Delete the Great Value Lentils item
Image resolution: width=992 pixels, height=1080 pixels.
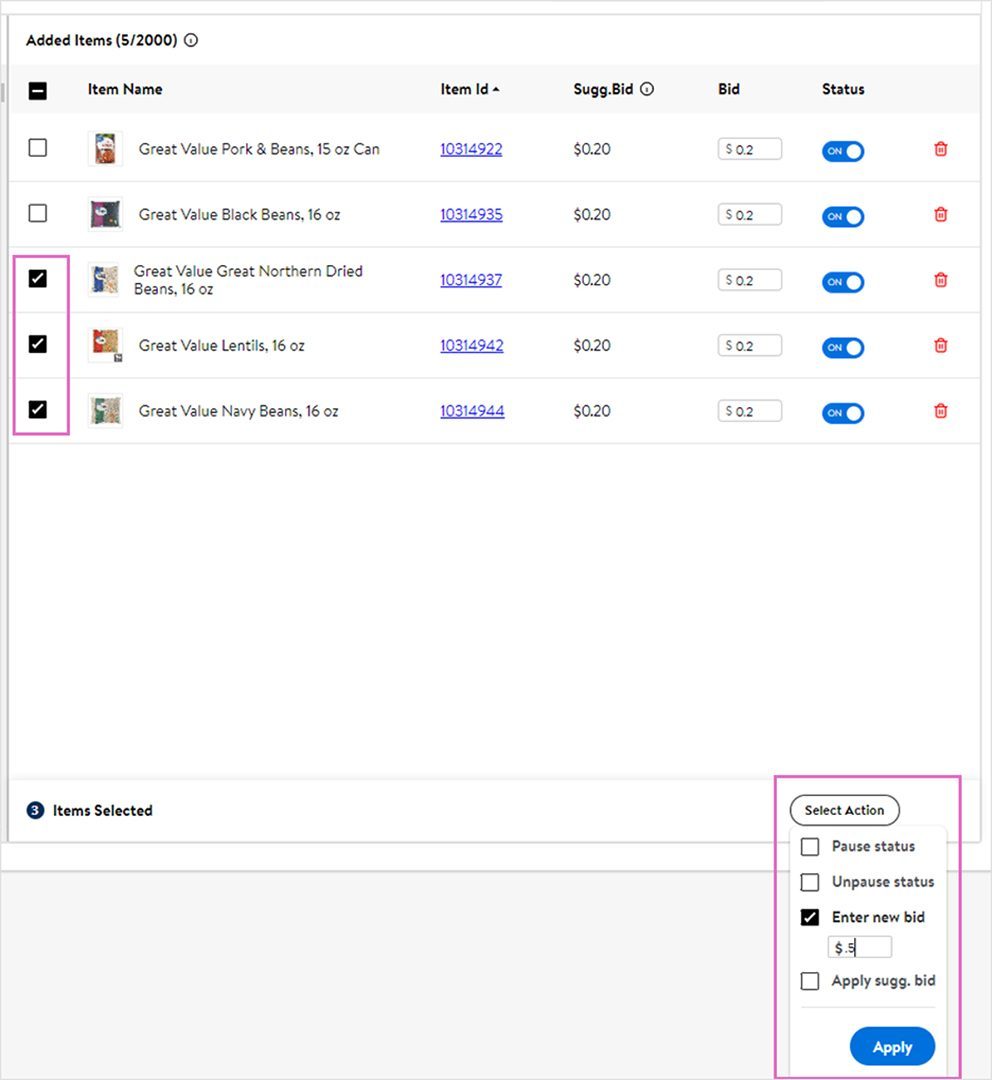click(x=940, y=345)
